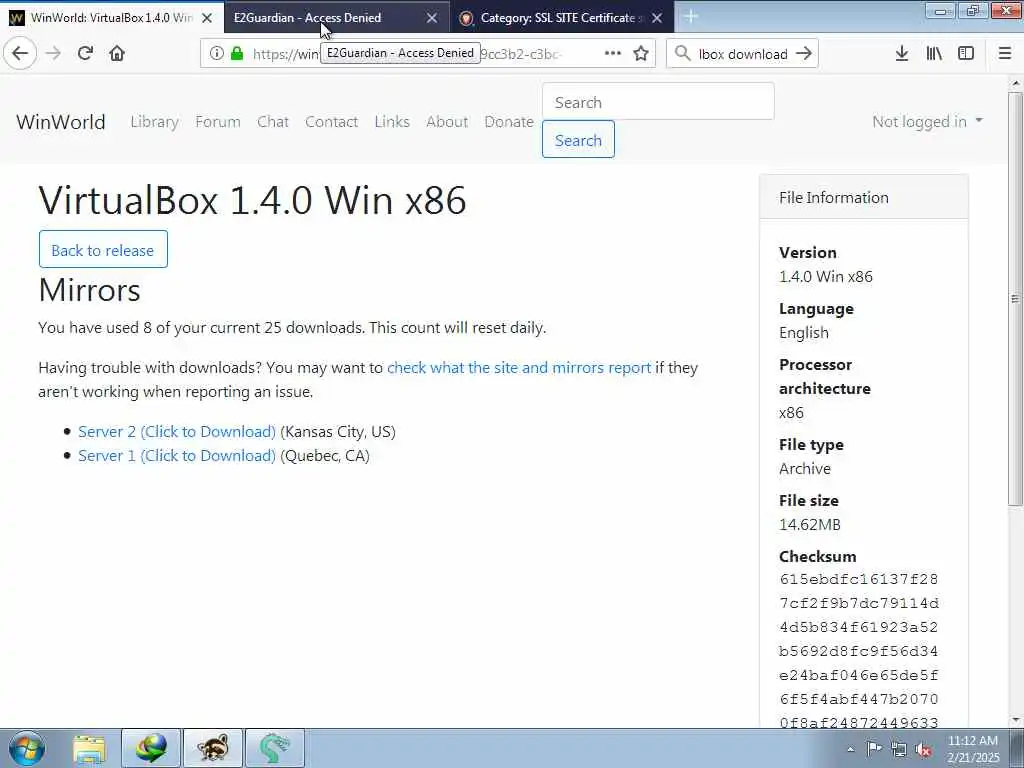This screenshot has height=768, width=1024.
Task: Close the WinWorld VirtualBox tab
Action: click(207, 18)
